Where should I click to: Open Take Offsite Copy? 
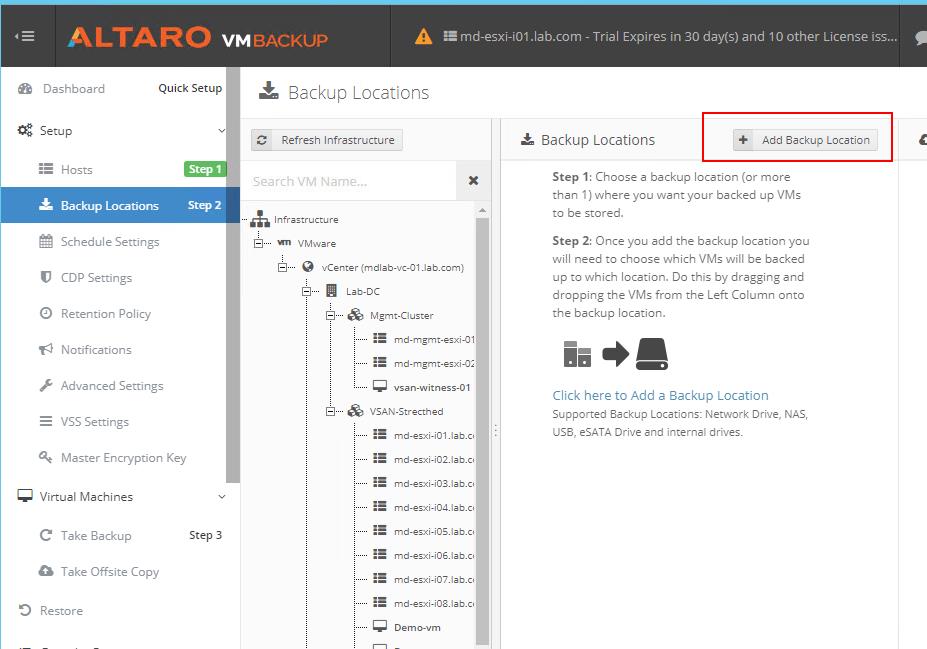pyautogui.click(x=109, y=572)
